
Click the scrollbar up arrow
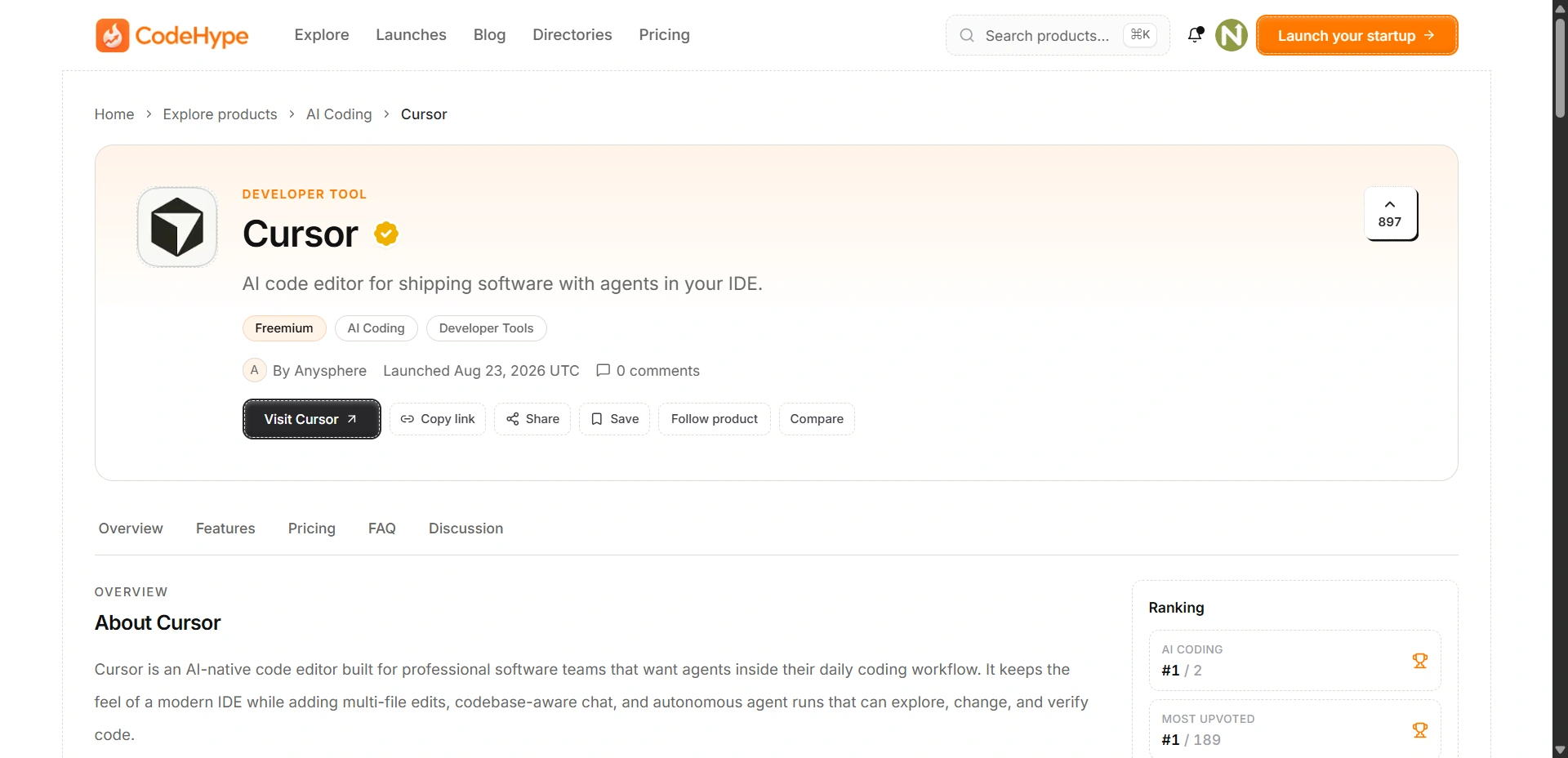pos(1560,8)
